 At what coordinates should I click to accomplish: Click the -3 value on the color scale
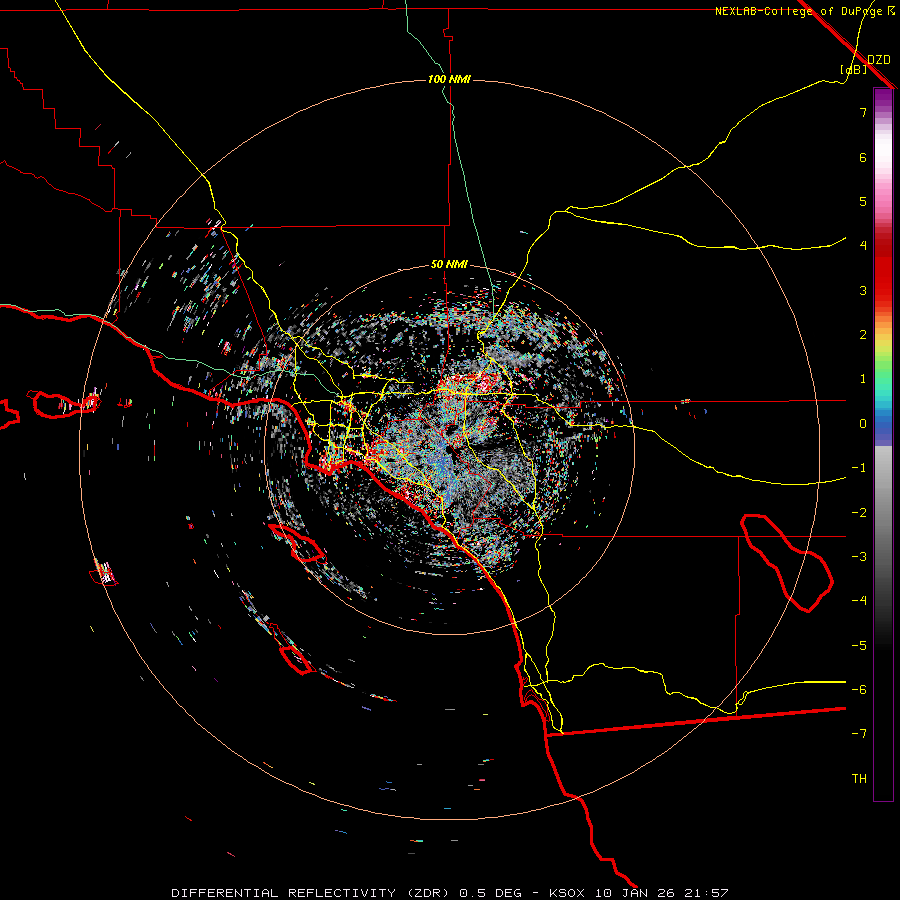(859, 557)
